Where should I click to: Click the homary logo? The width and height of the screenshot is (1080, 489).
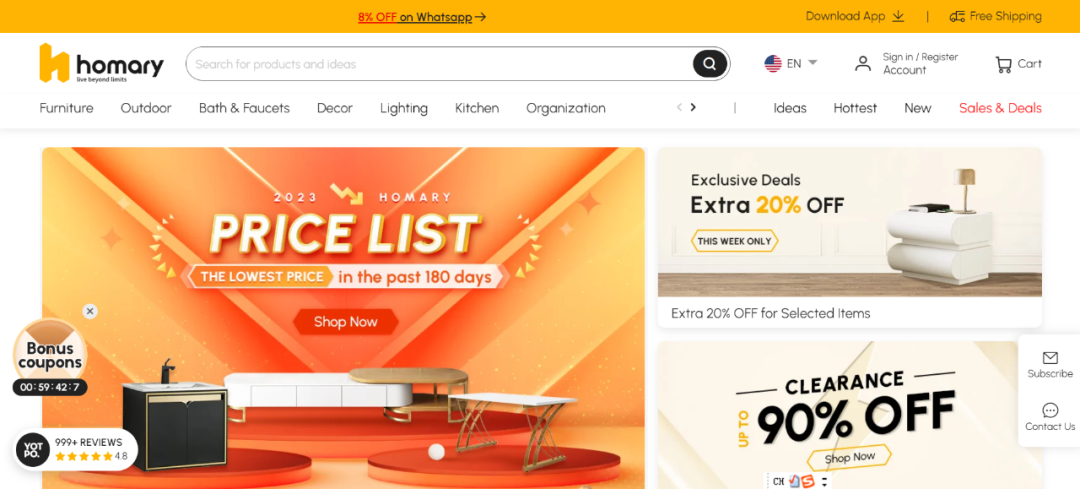click(x=102, y=63)
